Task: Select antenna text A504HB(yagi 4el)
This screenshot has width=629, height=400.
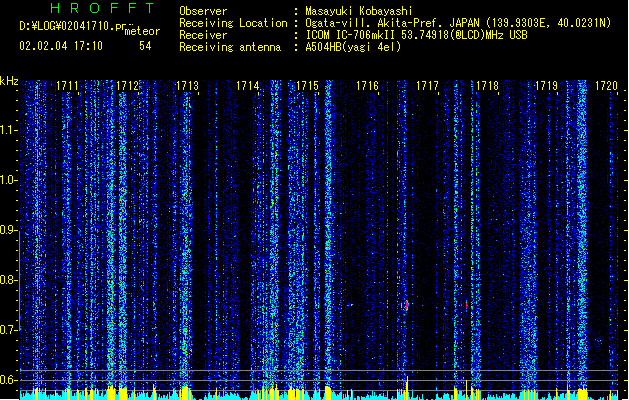Action: tap(353, 47)
